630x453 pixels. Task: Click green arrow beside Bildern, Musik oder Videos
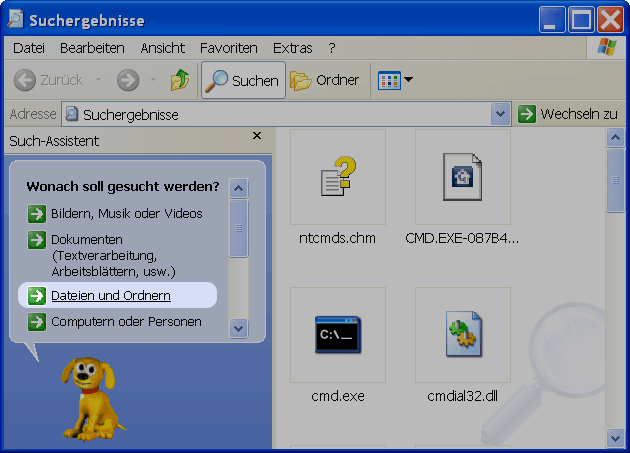37,214
